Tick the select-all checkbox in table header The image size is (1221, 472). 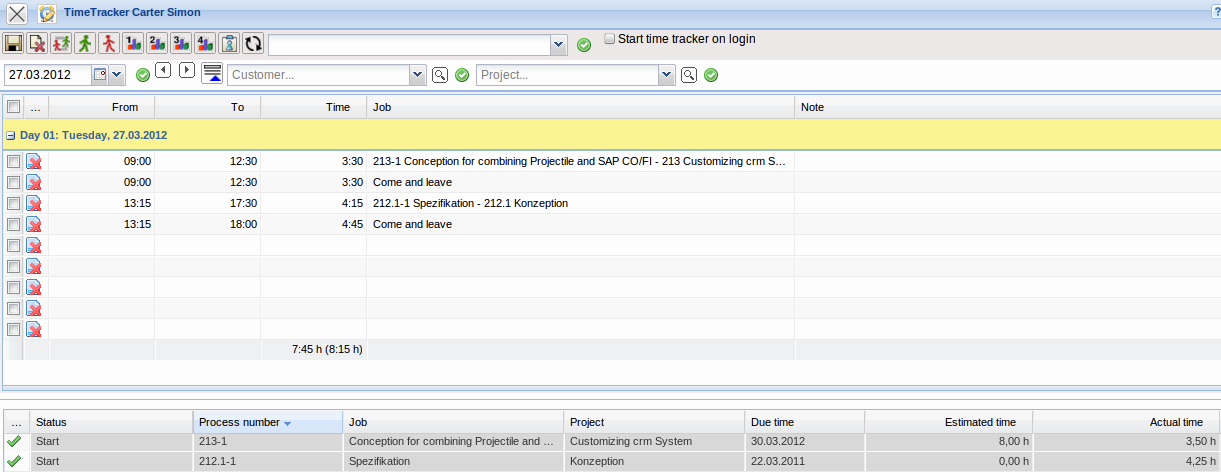point(13,107)
